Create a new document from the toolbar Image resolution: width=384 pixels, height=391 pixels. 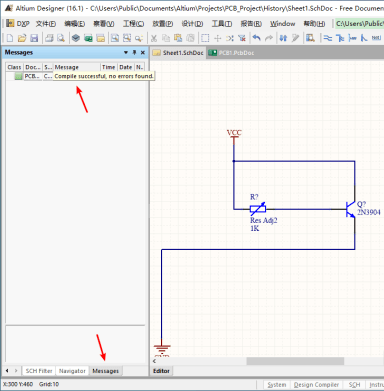[x=10, y=38]
